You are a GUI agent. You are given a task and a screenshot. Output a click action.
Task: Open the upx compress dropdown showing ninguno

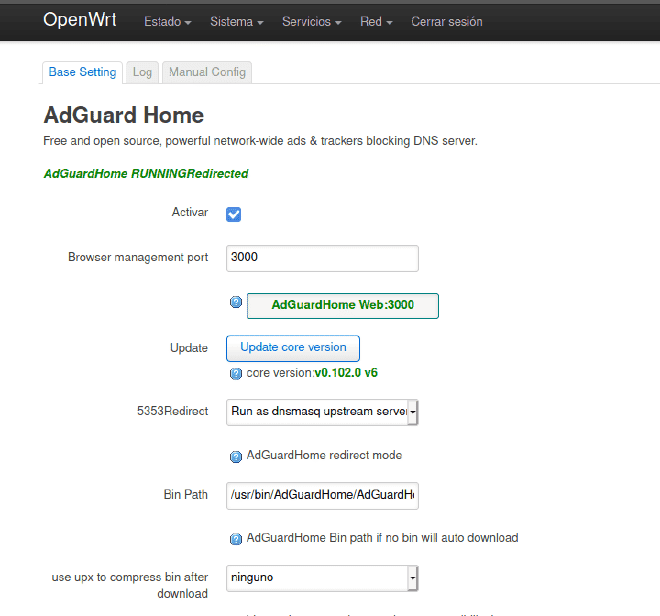click(322, 578)
